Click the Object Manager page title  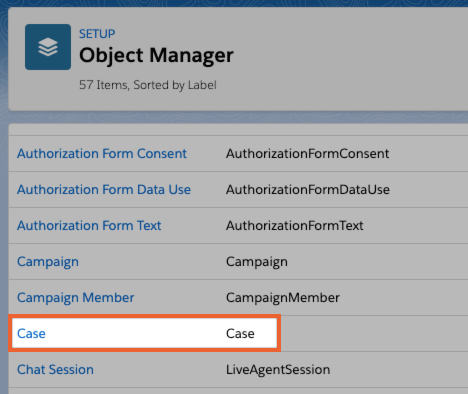[156, 55]
